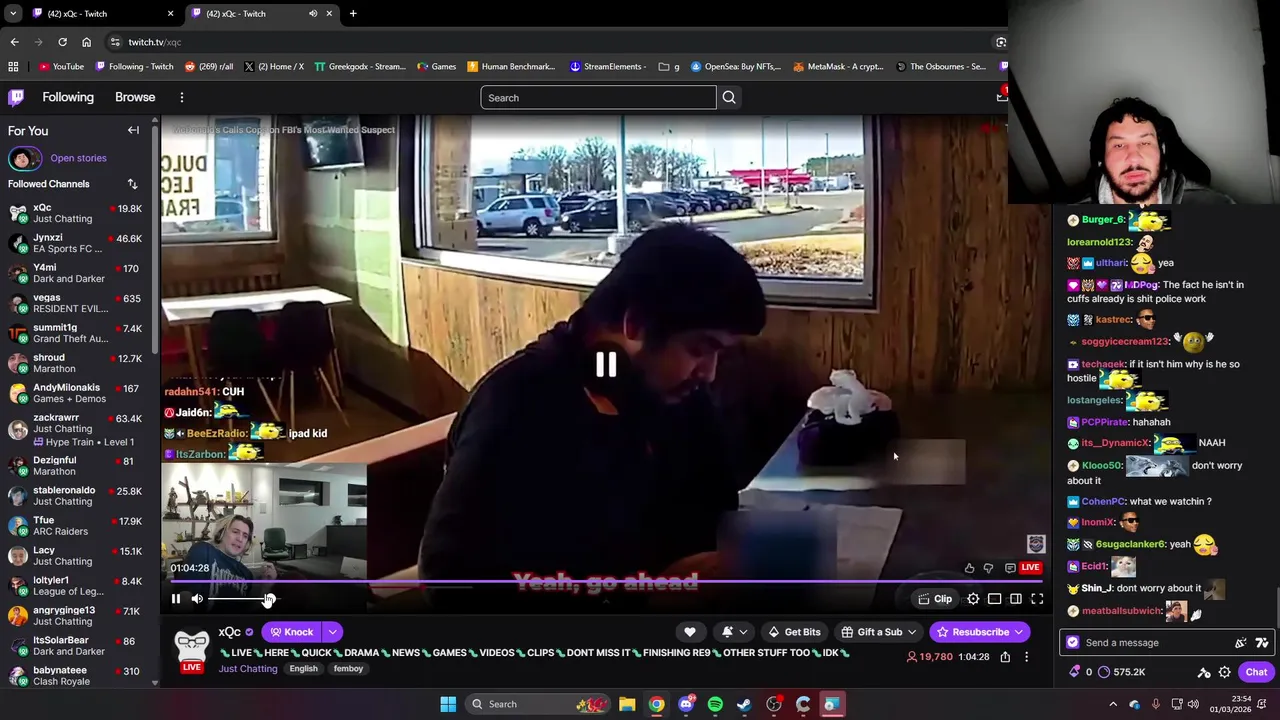
Task: Click the party popper icon in chat input
Action: (x=1241, y=643)
